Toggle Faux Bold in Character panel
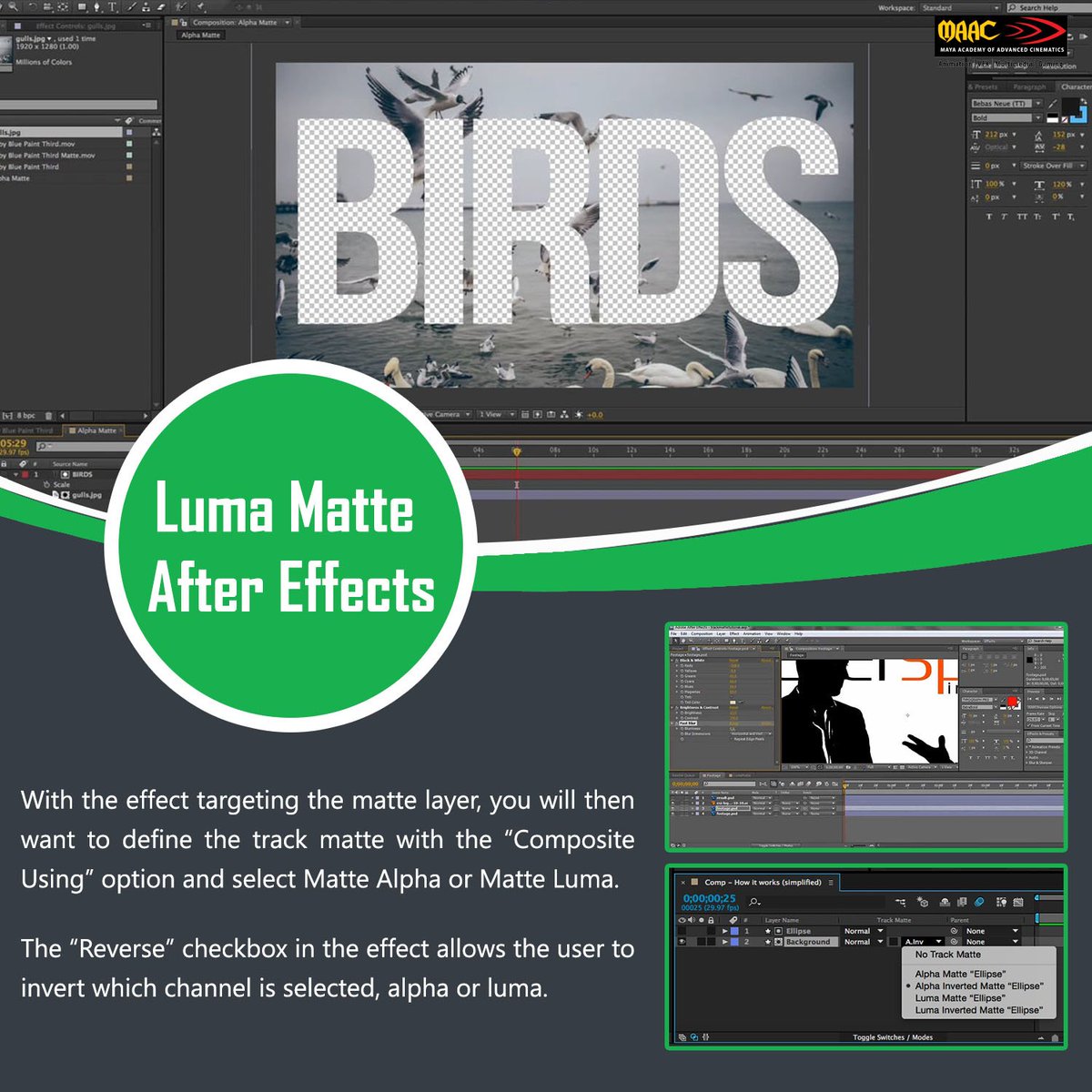This screenshot has height=1092, width=1092. [989, 217]
